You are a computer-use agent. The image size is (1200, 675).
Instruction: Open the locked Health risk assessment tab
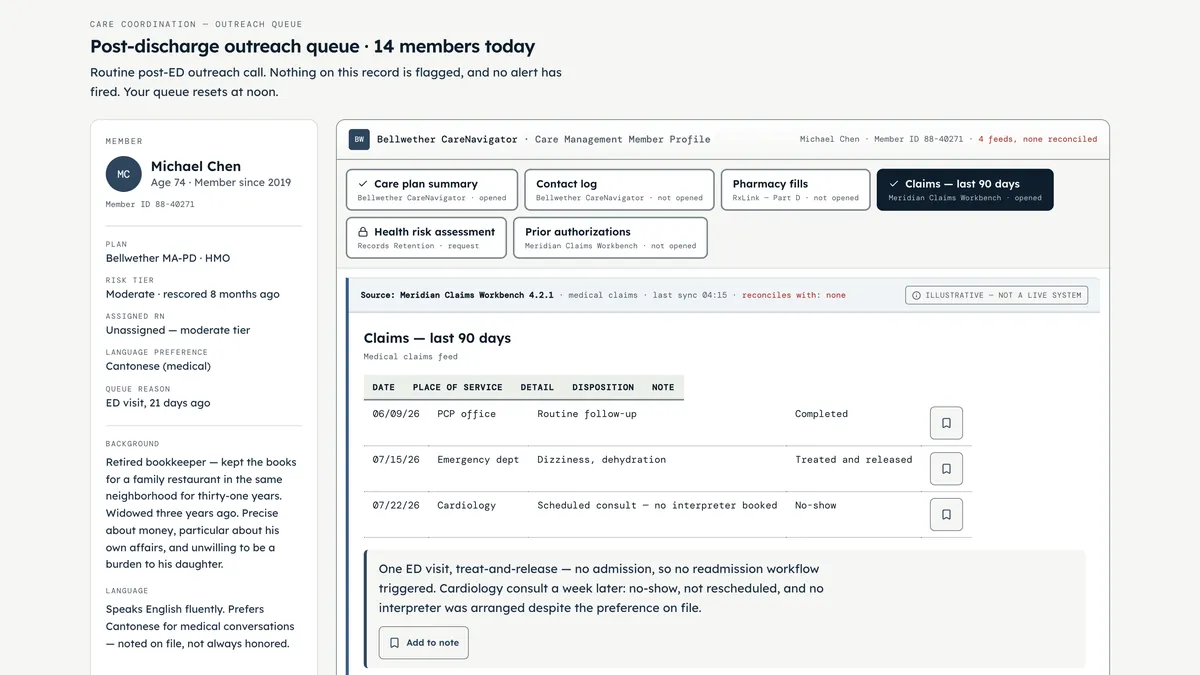[428, 238]
